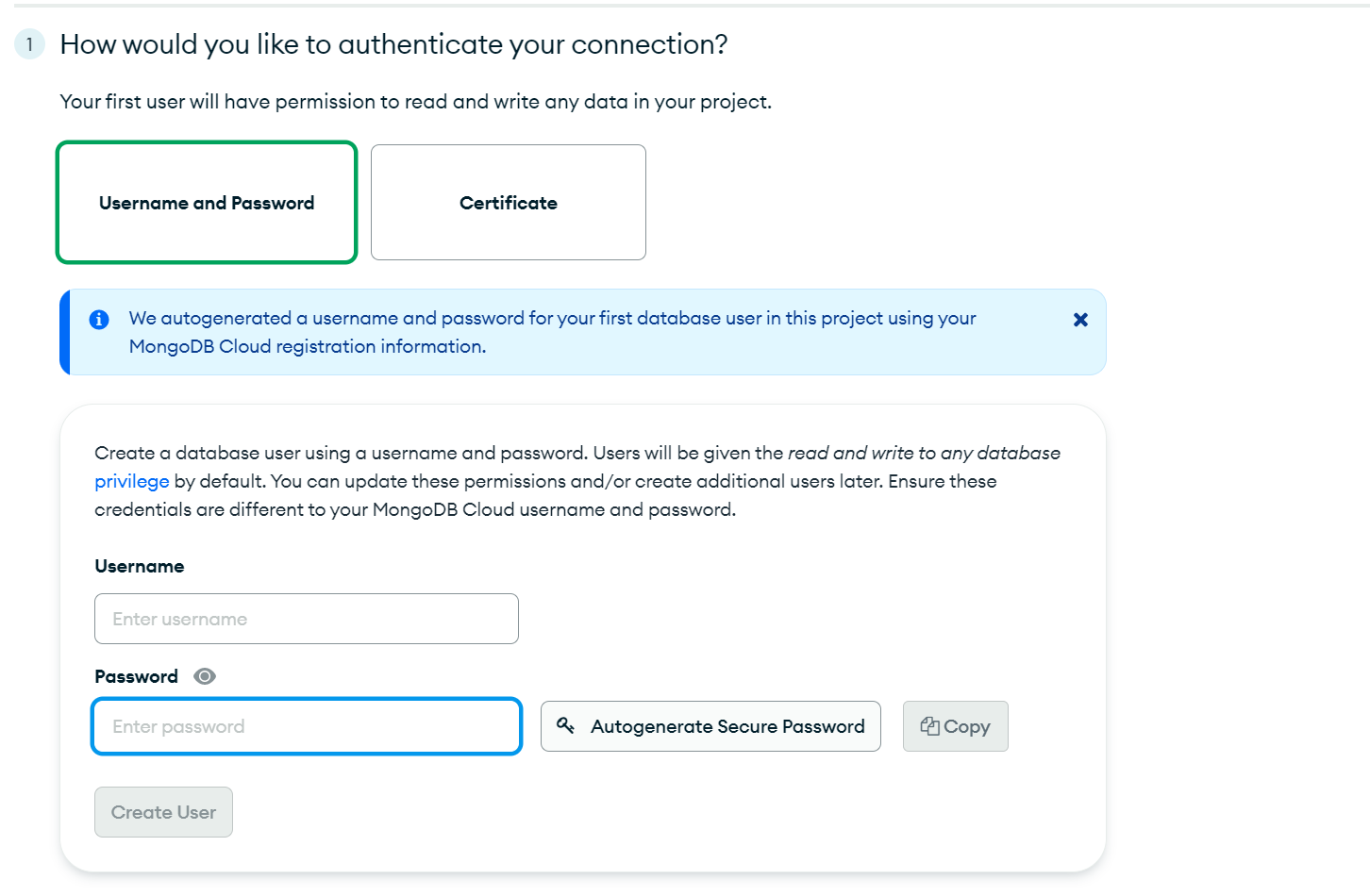Select Username and Password authentication method
The image size is (1370, 896).
pyautogui.click(x=207, y=203)
